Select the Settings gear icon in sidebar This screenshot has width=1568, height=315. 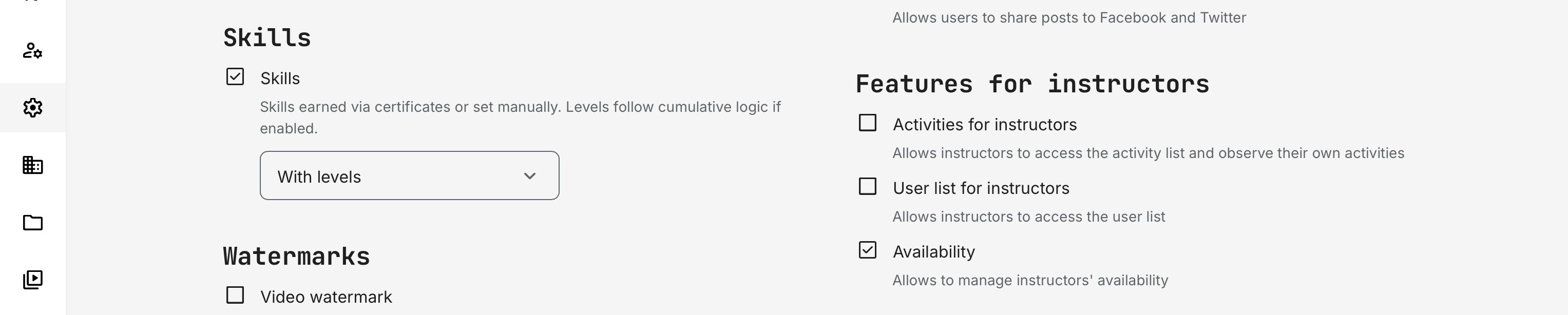(x=33, y=108)
